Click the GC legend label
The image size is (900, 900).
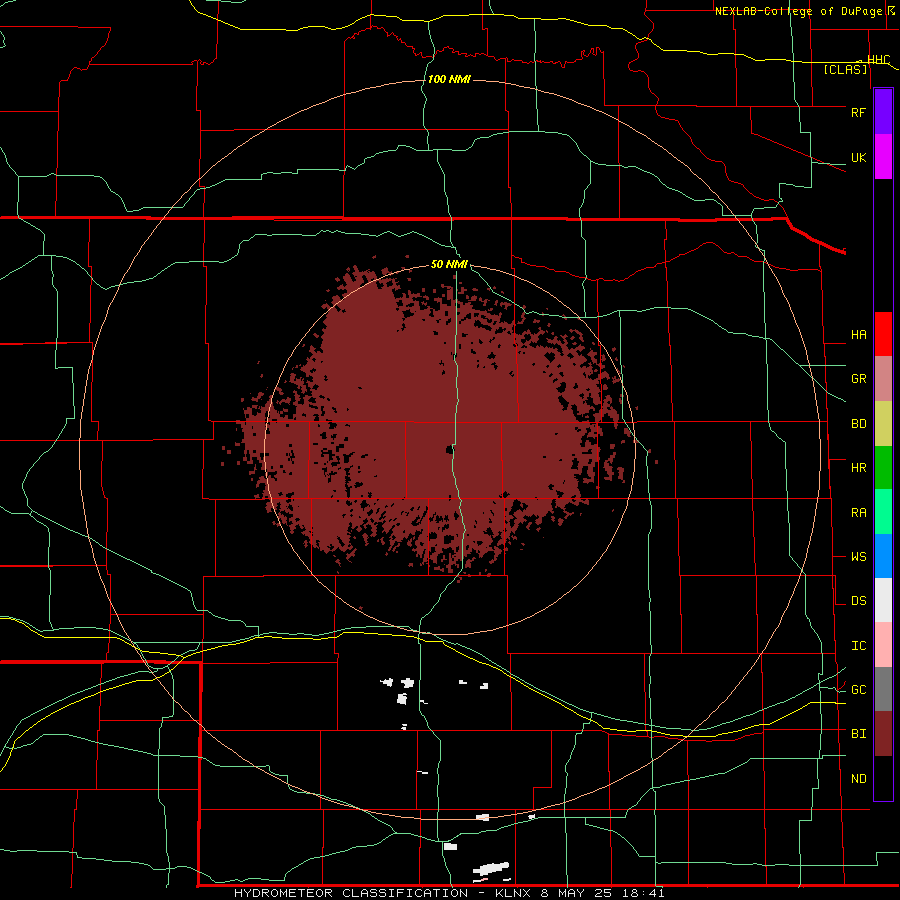858,690
